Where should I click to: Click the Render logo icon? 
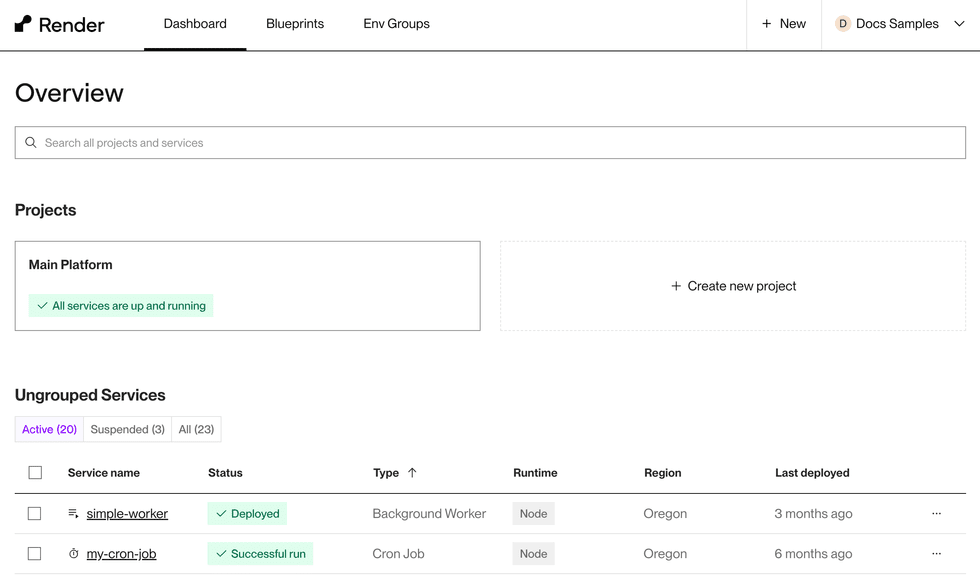tap(23, 24)
